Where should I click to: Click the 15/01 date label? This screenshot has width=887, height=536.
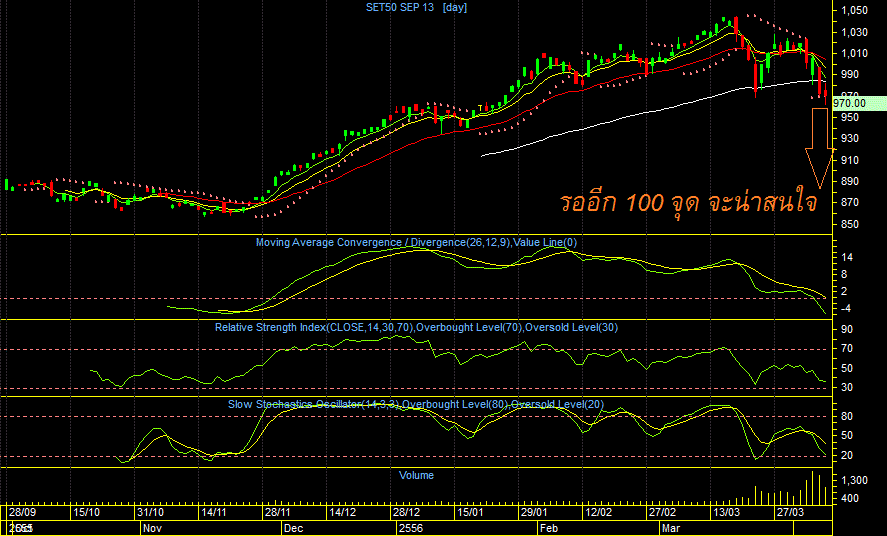(470, 512)
